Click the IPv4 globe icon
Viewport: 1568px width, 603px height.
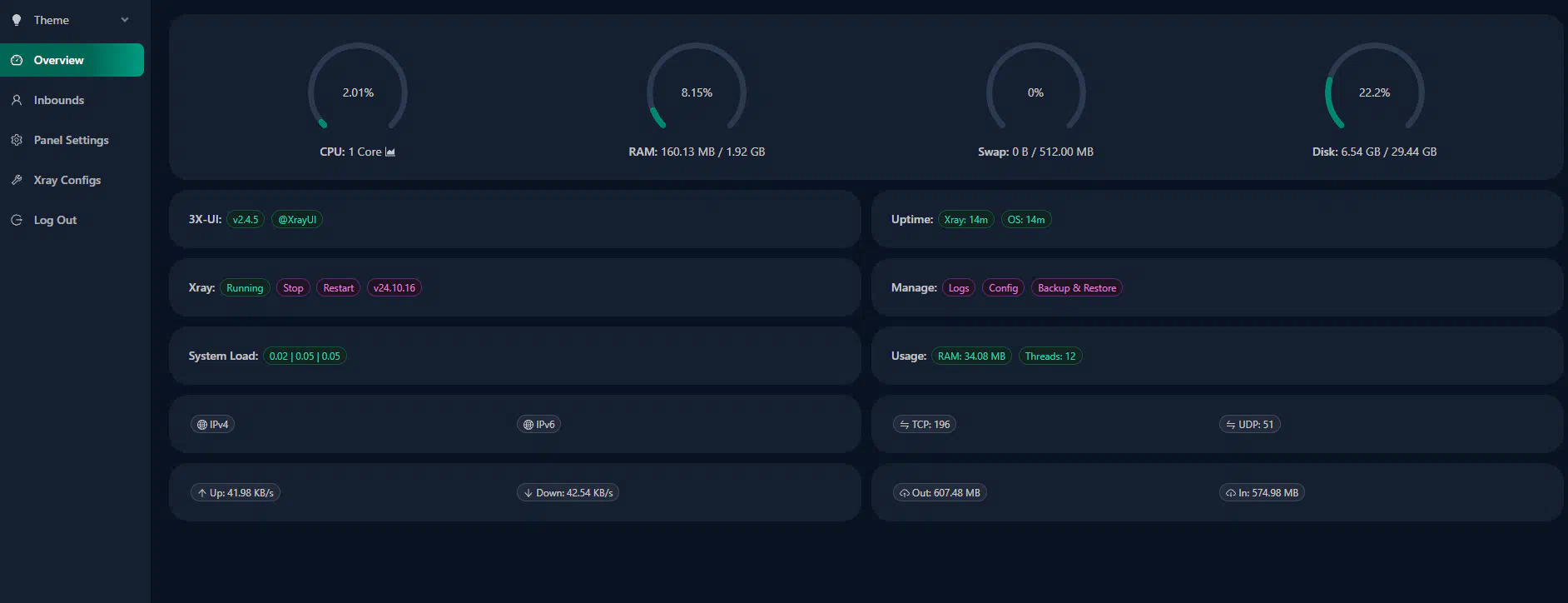point(202,425)
